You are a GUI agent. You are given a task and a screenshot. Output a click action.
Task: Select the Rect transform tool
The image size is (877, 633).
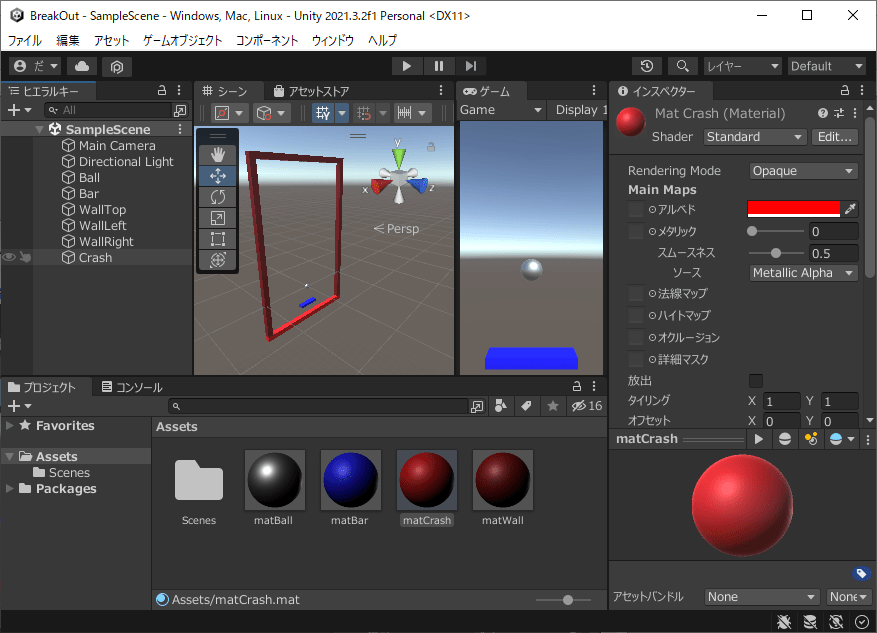pos(218,239)
